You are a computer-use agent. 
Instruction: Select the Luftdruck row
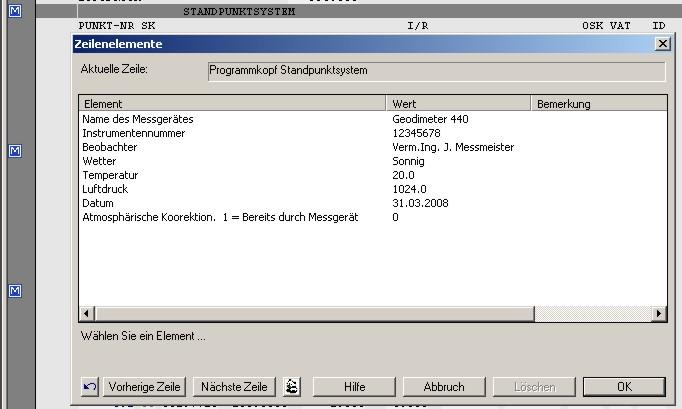pos(105,189)
